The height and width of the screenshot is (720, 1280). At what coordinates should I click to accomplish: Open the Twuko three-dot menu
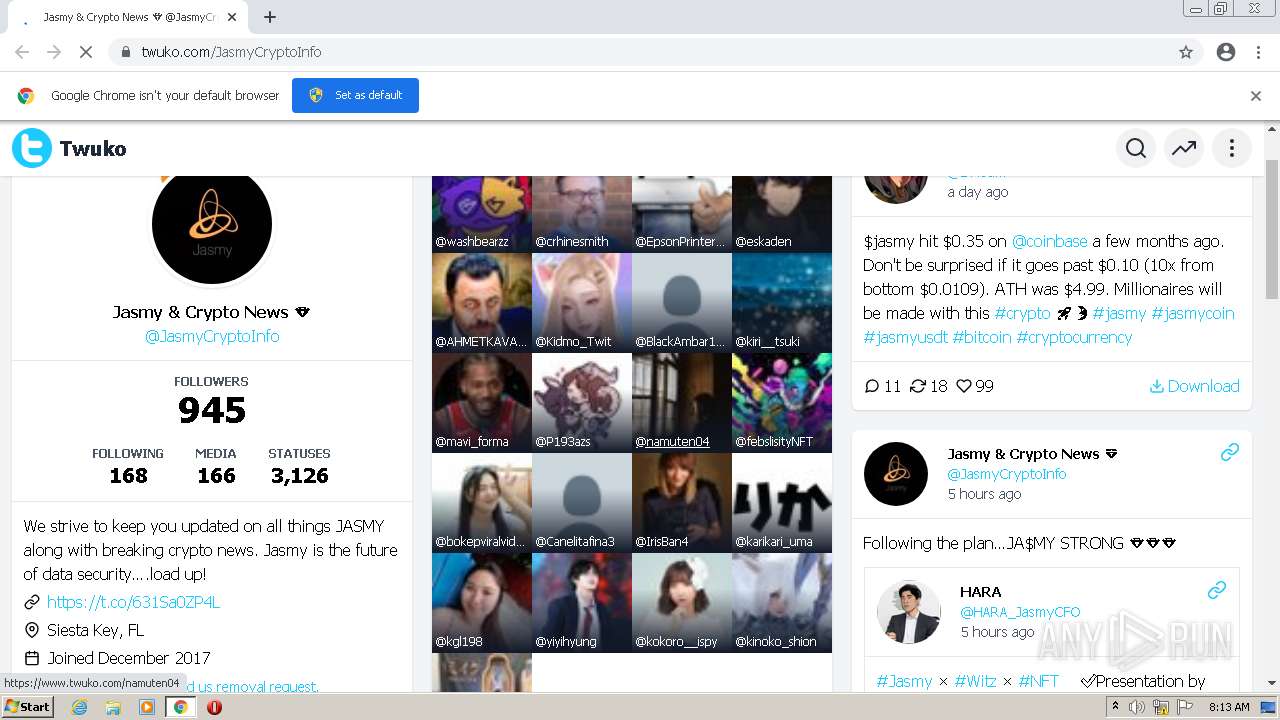tap(1232, 149)
